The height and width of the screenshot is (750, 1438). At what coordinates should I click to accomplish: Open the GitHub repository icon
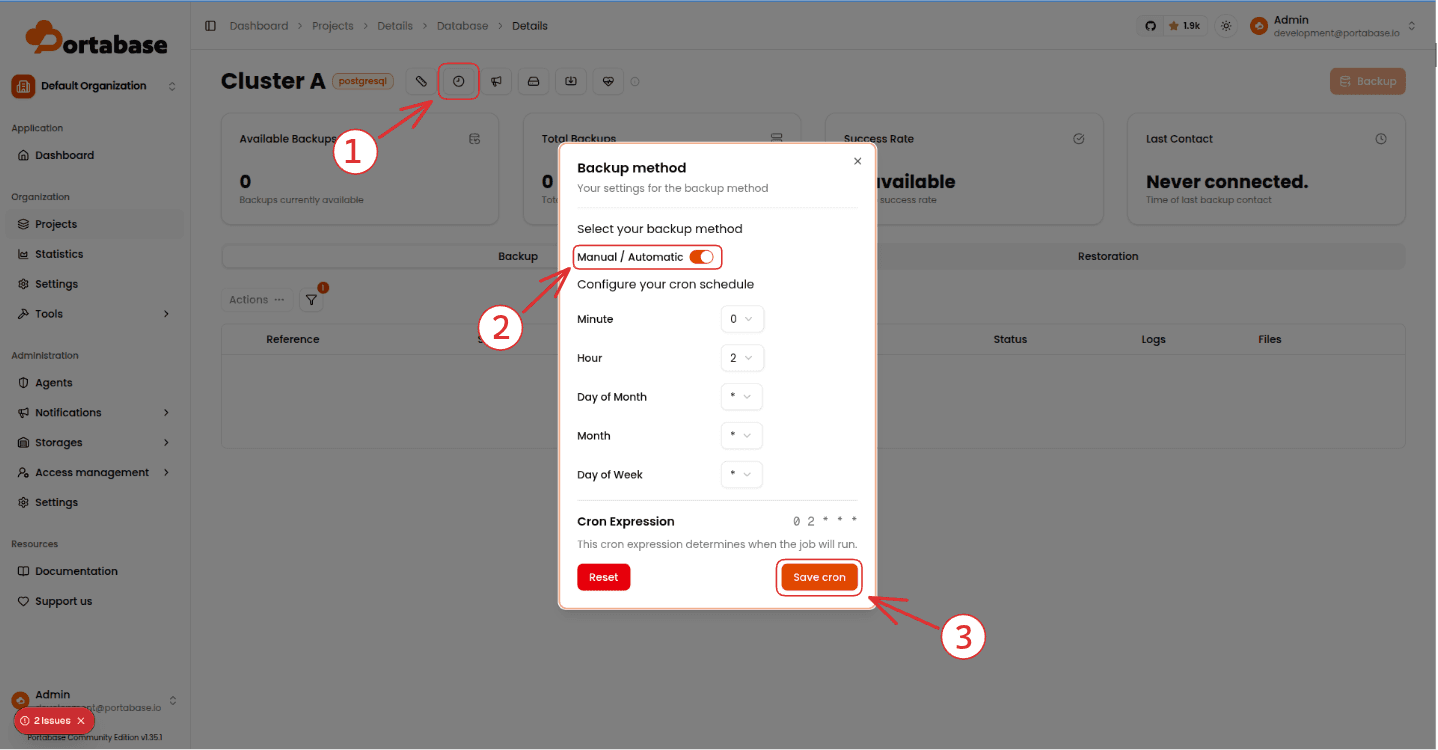coord(1150,26)
